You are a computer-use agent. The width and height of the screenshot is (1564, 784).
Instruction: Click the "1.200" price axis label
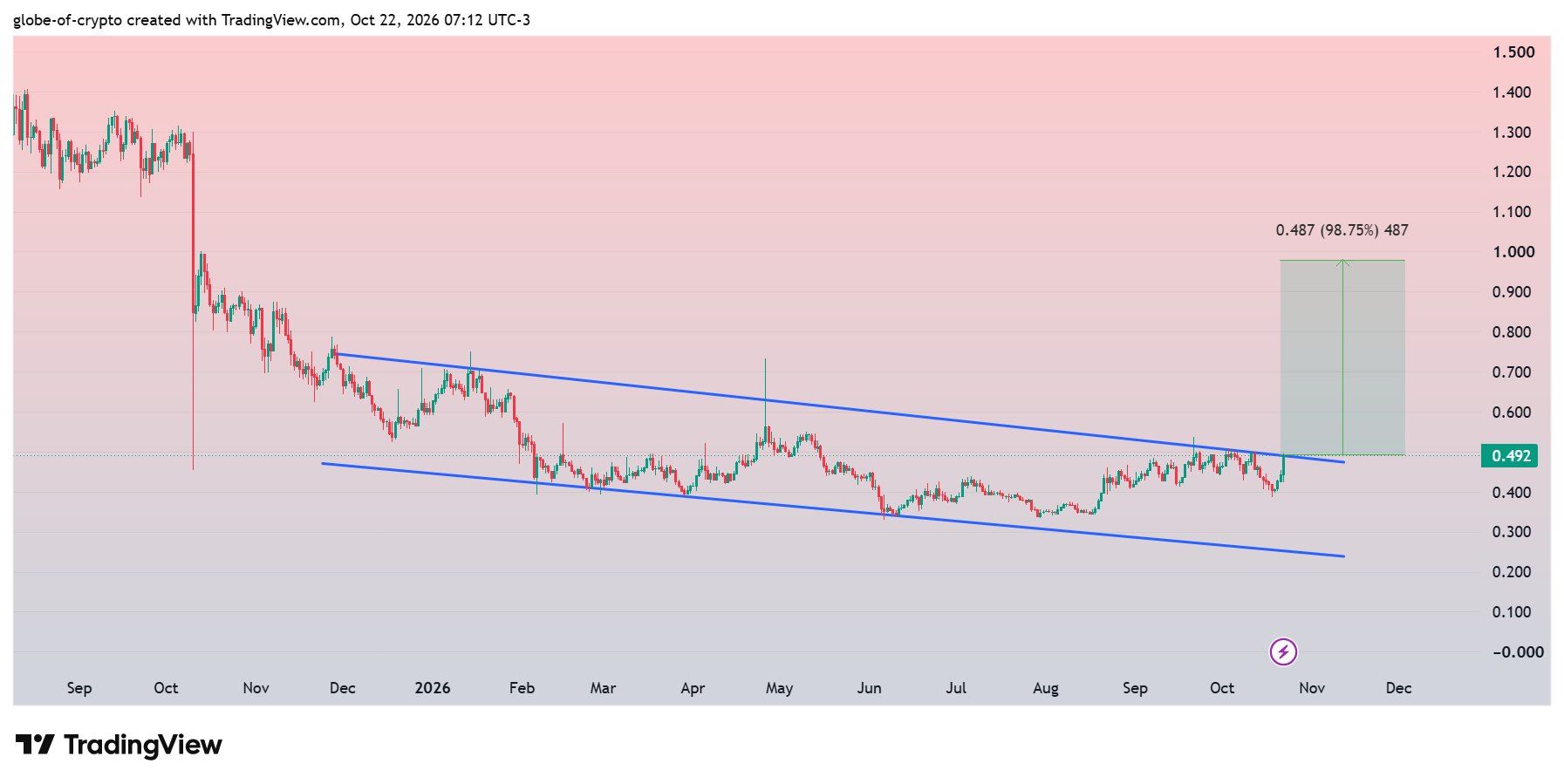tap(1513, 172)
